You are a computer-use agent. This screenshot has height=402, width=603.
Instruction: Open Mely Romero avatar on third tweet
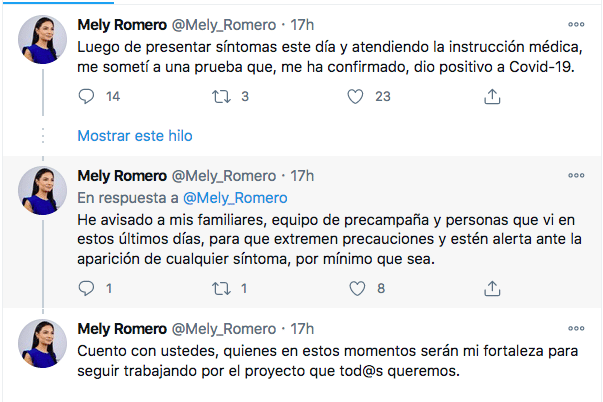(x=42, y=344)
